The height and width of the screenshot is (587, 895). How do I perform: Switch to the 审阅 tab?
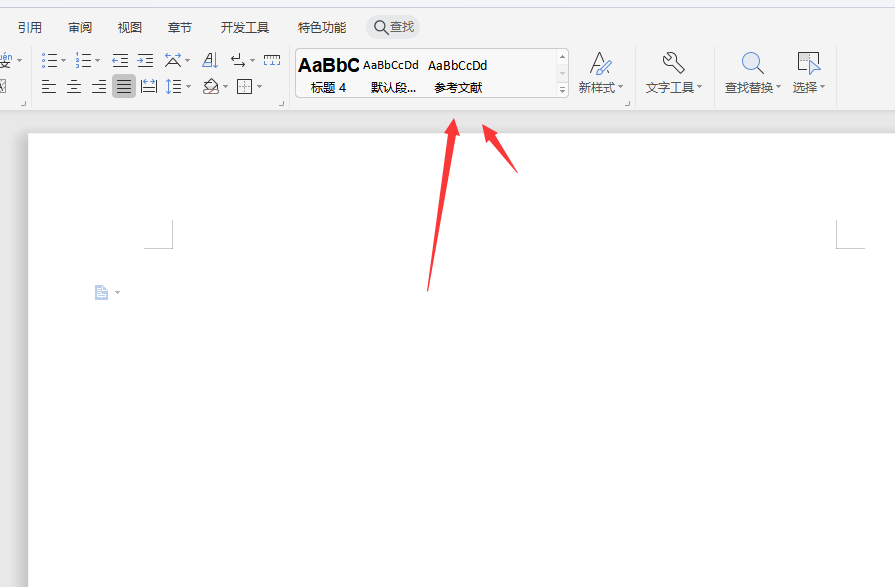click(x=80, y=27)
